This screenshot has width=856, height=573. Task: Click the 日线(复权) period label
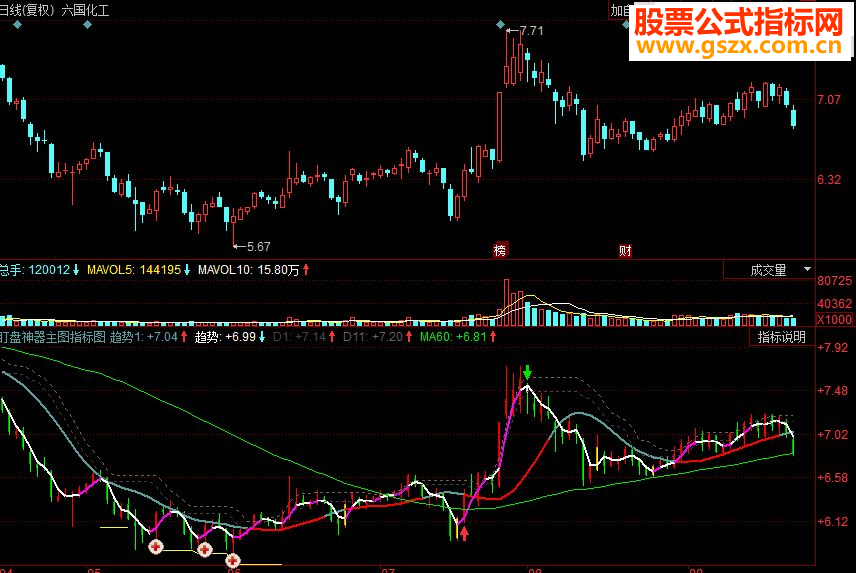pos(27,10)
